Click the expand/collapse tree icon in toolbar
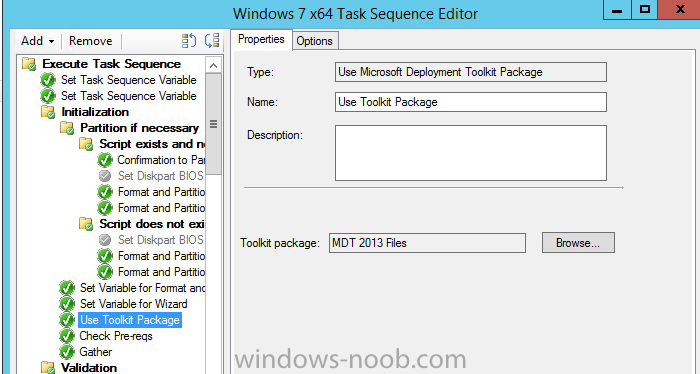The height and width of the screenshot is (374, 700). (212, 41)
